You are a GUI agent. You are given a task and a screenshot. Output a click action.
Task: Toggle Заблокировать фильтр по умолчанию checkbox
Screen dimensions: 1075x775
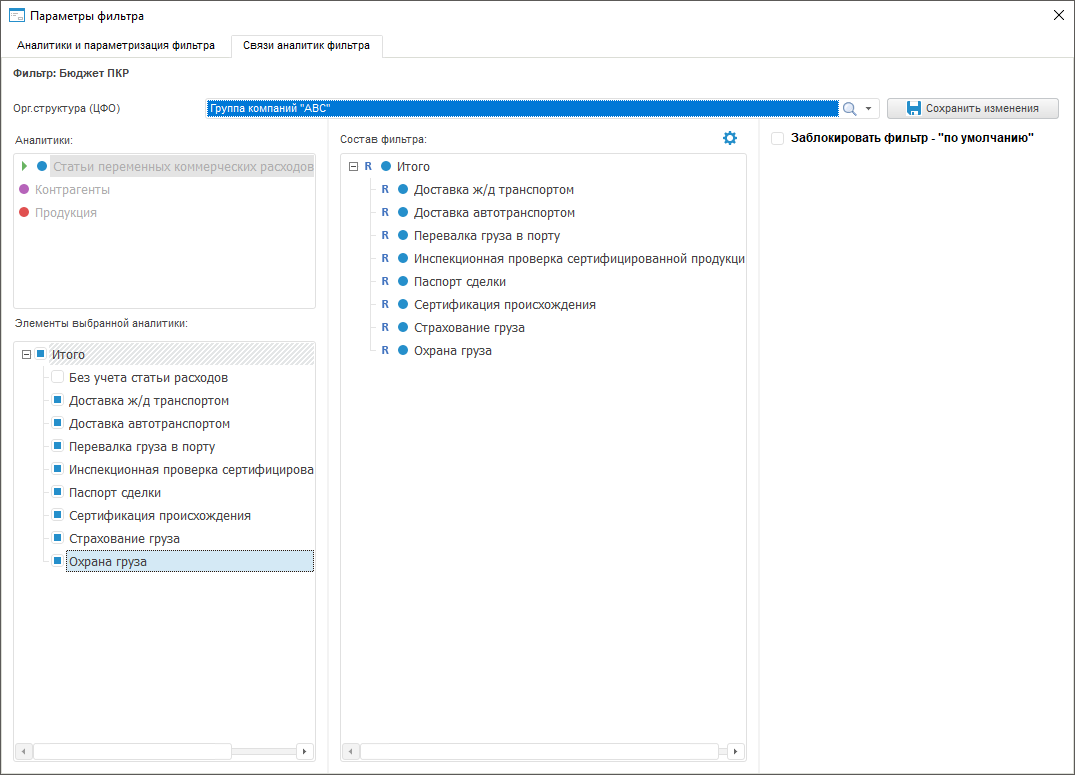click(777, 139)
